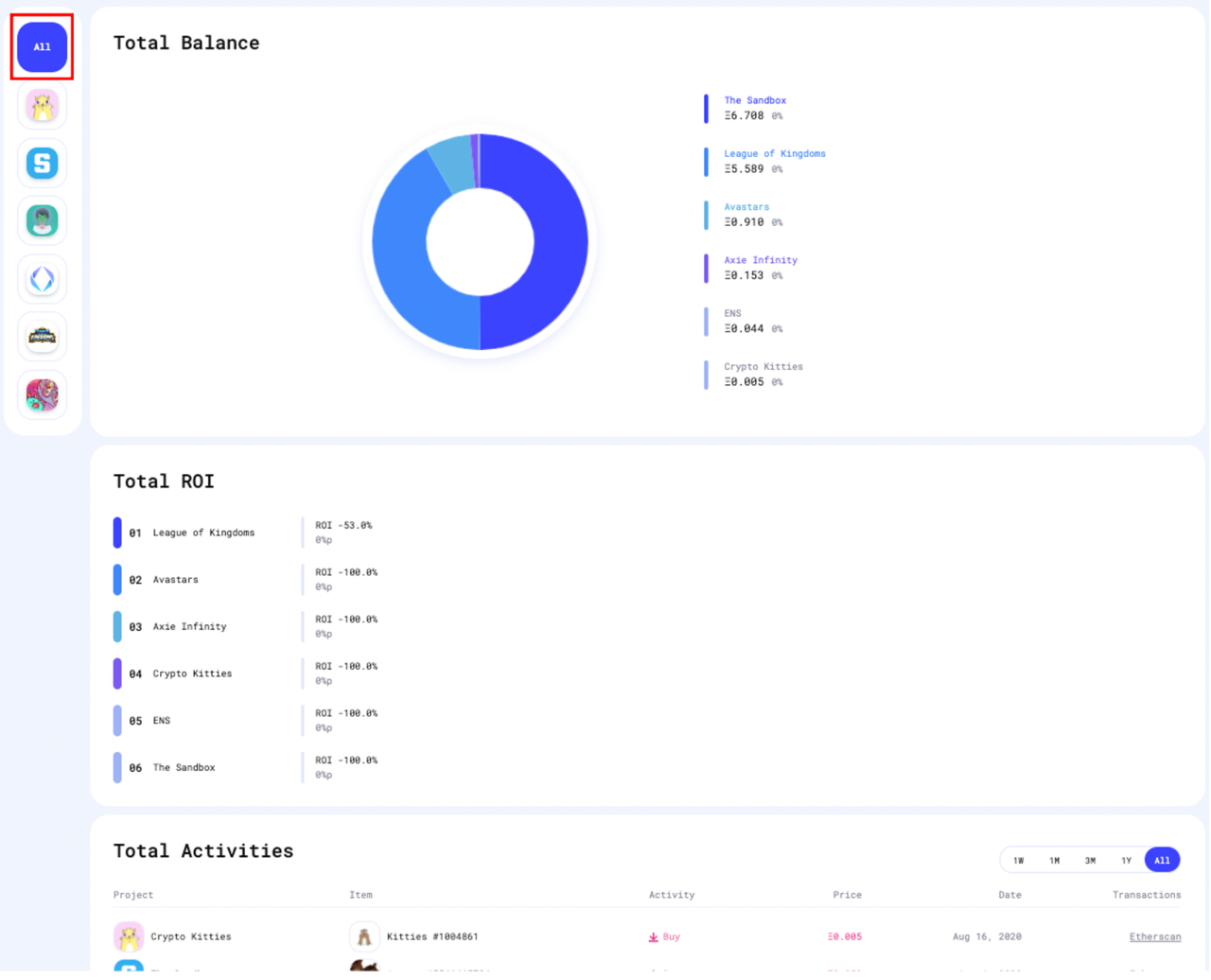Image resolution: width=1211 pixels, height=980 pixels.
Task: Click Kitties #1004861 item thumbnail
Action: tap(364, 936)
